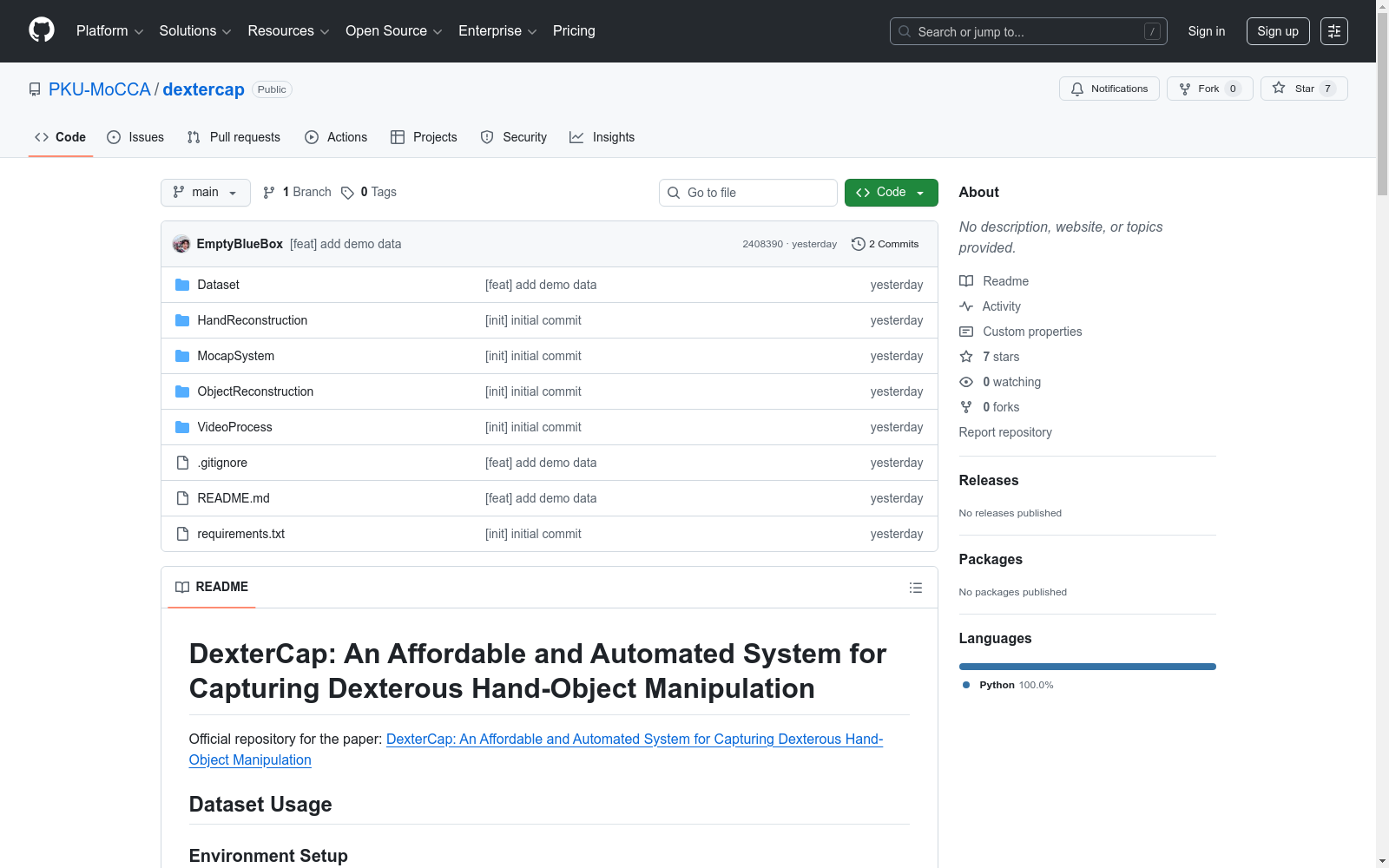
Task: Click Report repository link
Action: pyautogui.click(x=1005, y=432)
